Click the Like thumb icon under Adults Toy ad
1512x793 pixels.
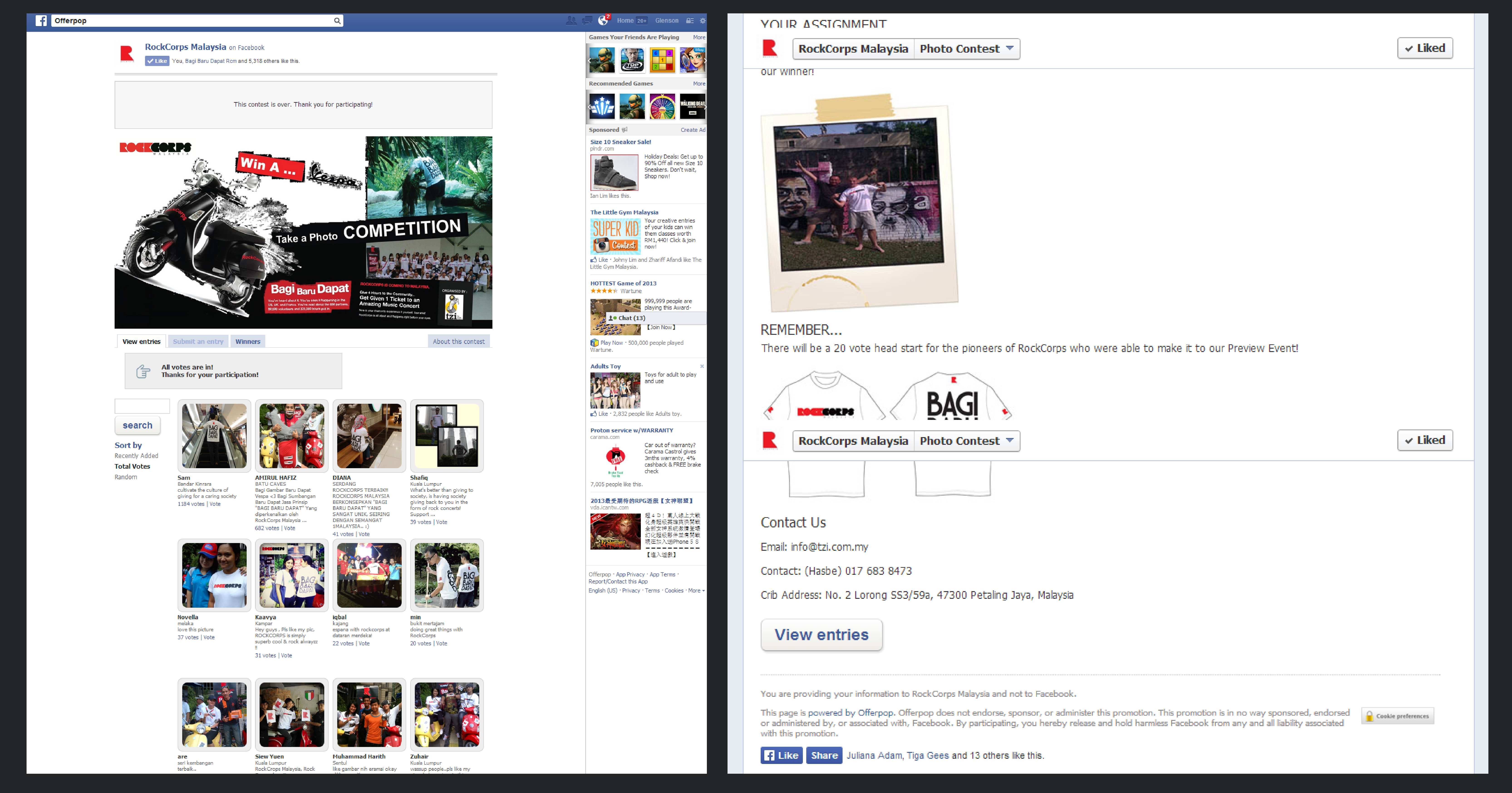(593, 414)
